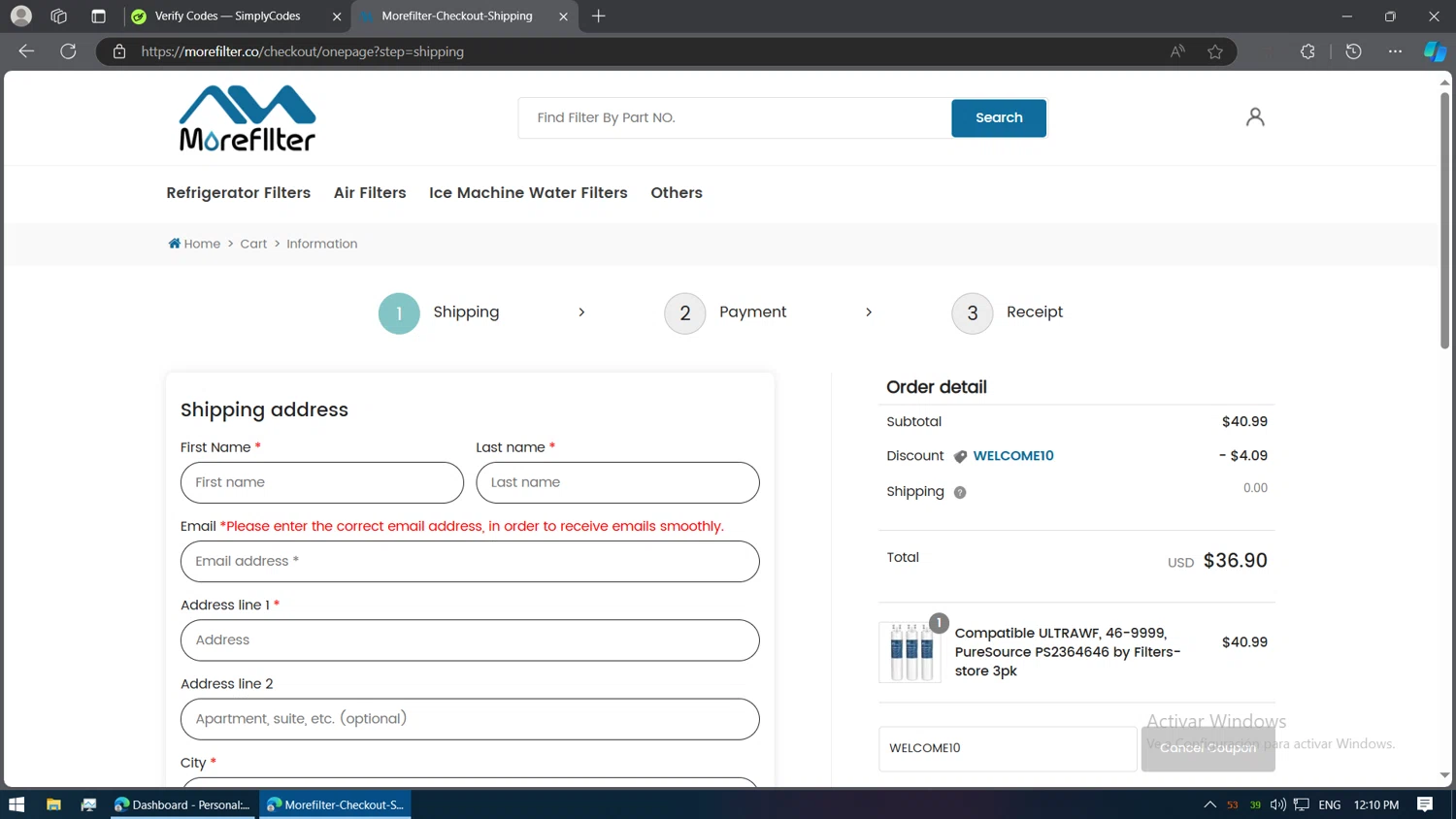Open a new browser tab
This screenshot has height=819, width=1456.
coord(599,16)
